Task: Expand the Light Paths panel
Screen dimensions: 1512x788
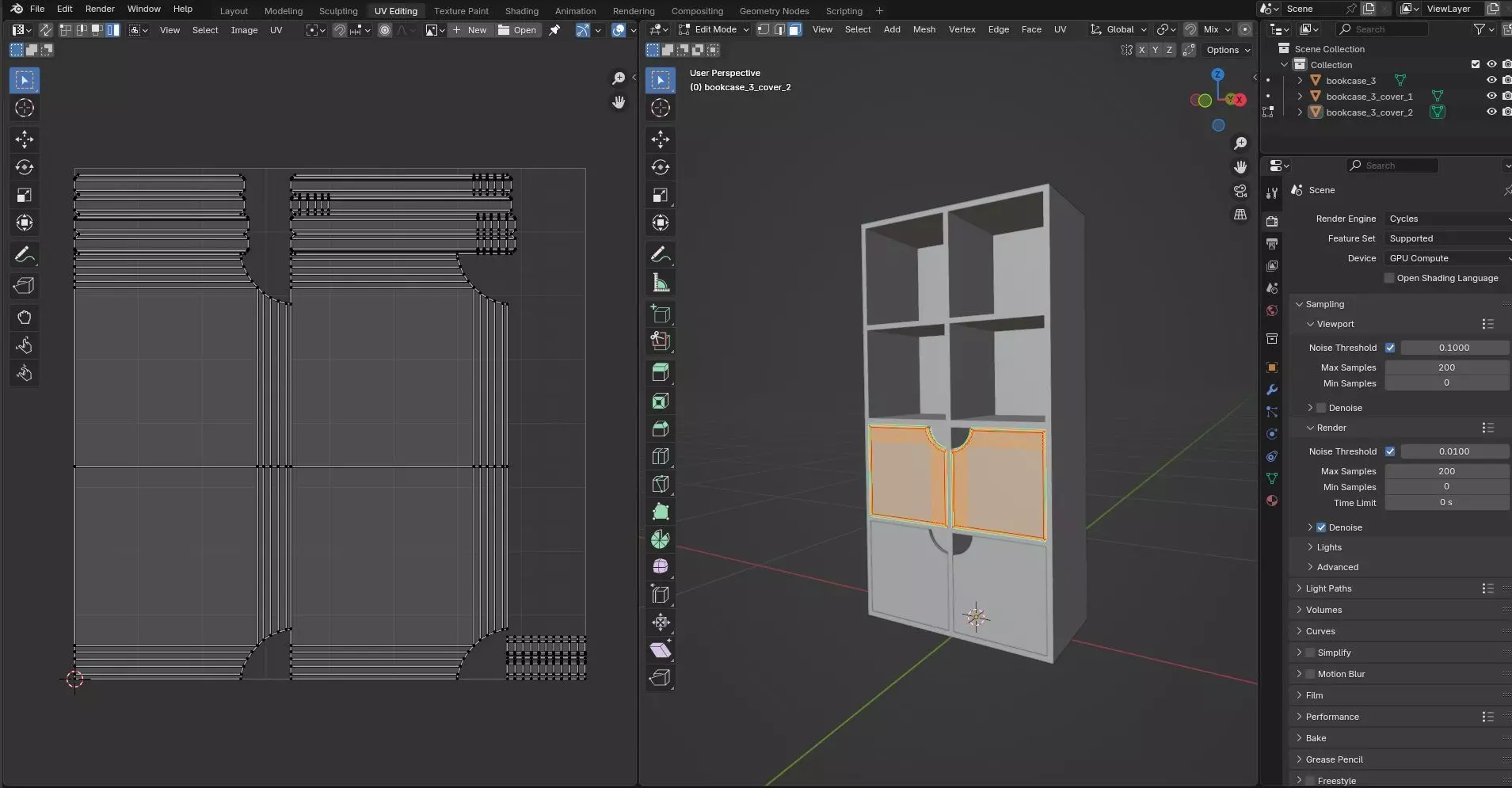Action: pos(1328,588)
